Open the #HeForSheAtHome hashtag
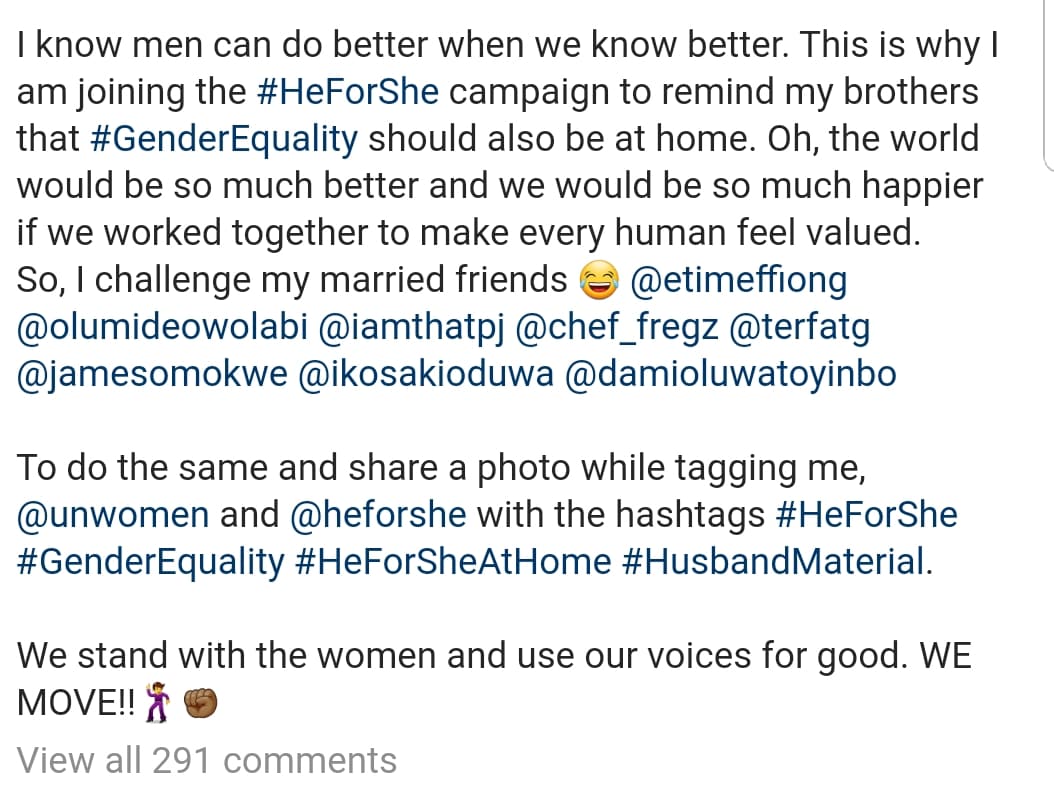The width and height of the screenshot is (1054, 787). (x=453, y=562)
